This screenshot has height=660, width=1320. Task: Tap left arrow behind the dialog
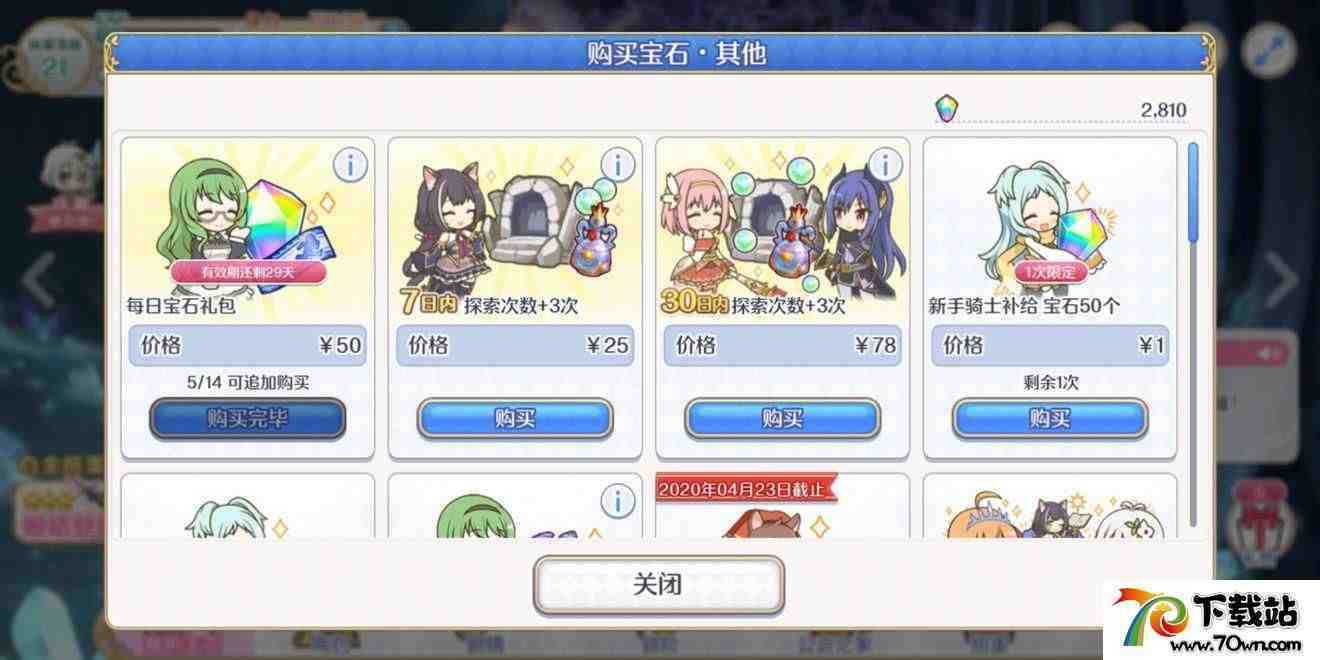tap(40, 280)
